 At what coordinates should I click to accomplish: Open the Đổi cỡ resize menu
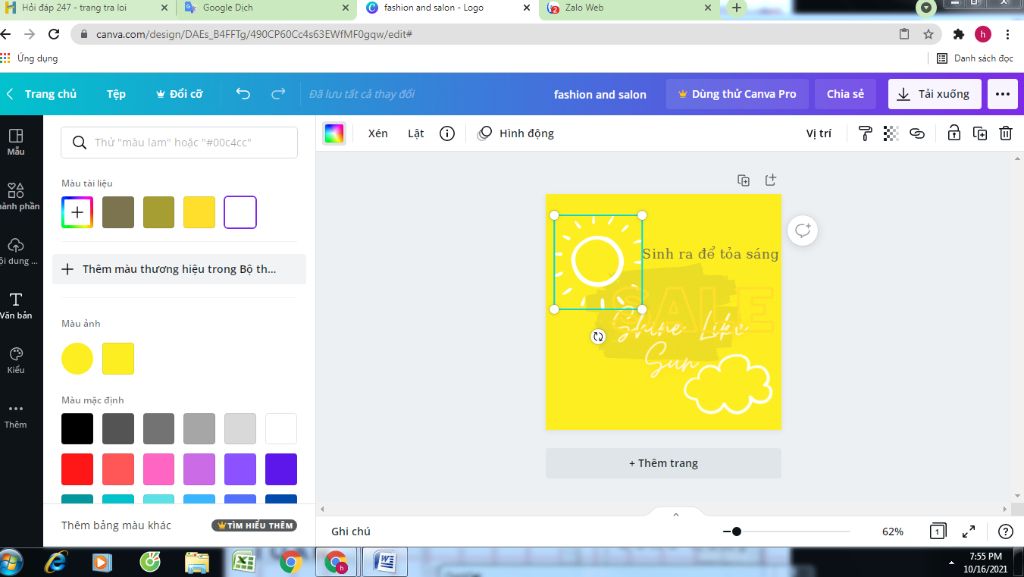click(x=179, y=94)
